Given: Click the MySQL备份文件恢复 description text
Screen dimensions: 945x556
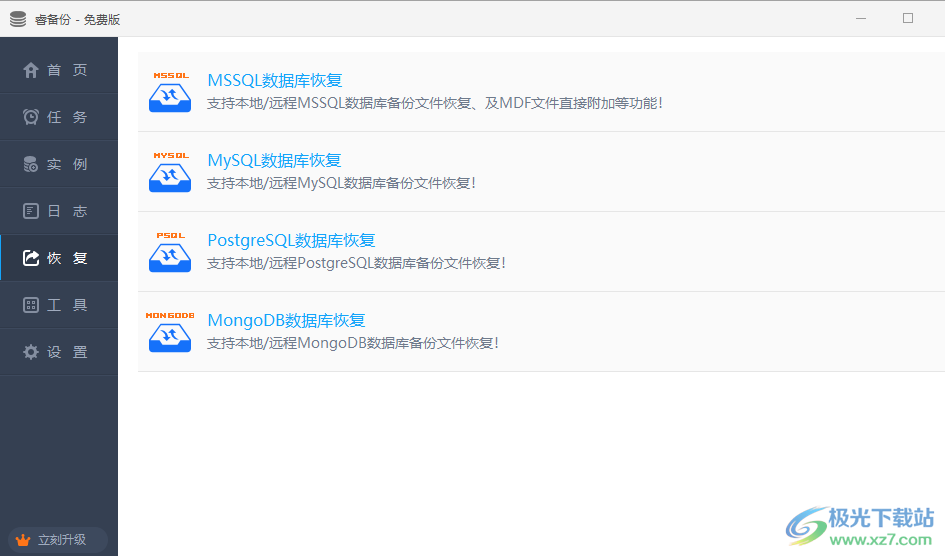Looking at the screenshot, I should 341,183.
